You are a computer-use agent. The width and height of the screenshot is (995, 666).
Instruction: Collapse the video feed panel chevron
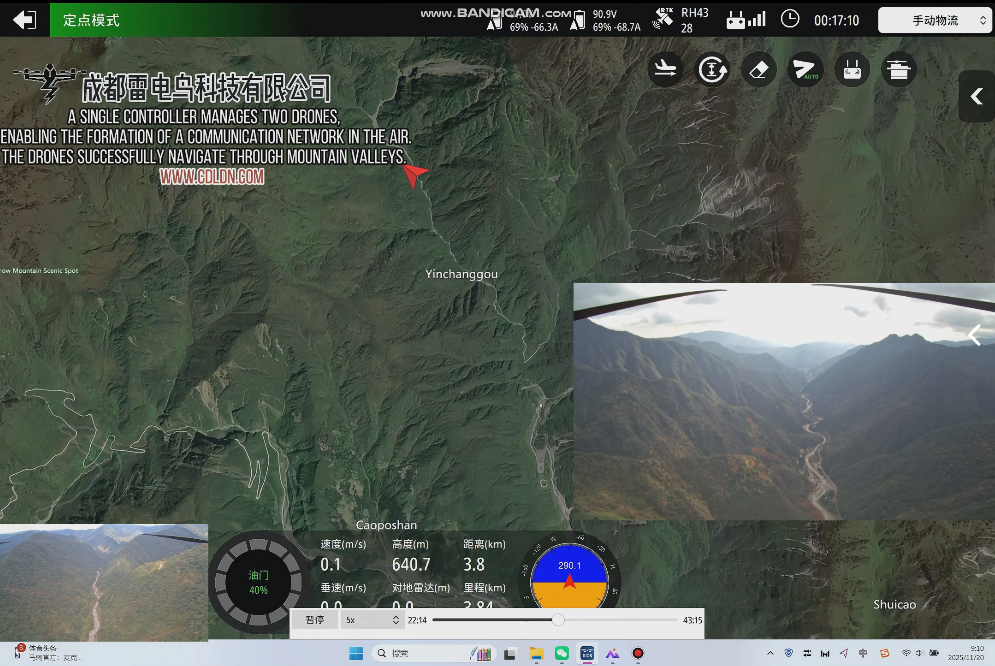coord(973,335)
